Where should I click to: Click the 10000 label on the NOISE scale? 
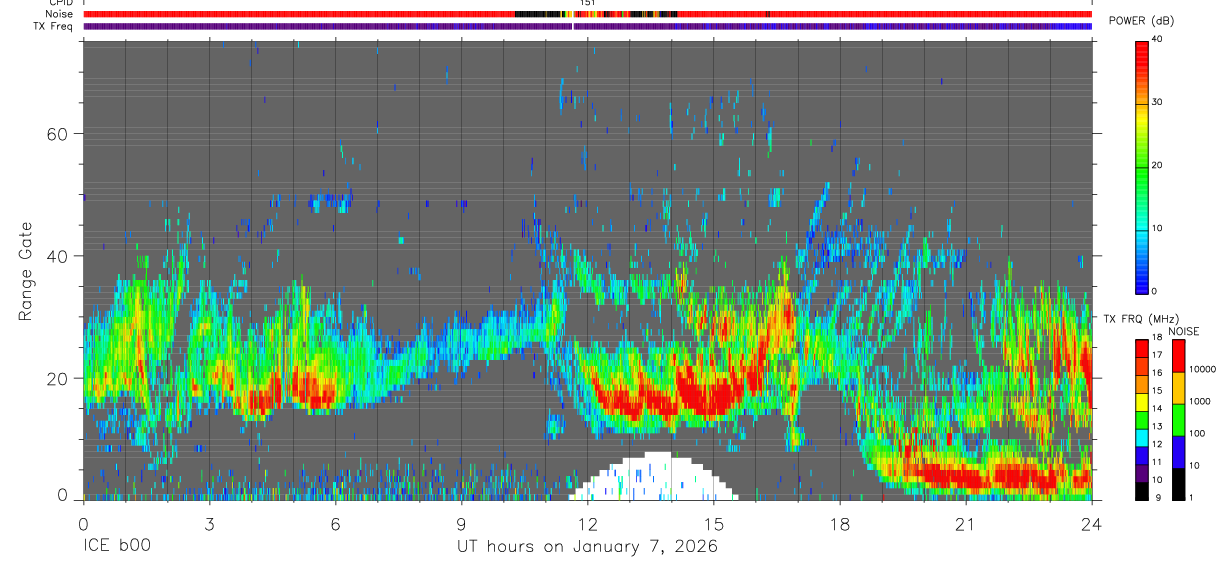1202,369
